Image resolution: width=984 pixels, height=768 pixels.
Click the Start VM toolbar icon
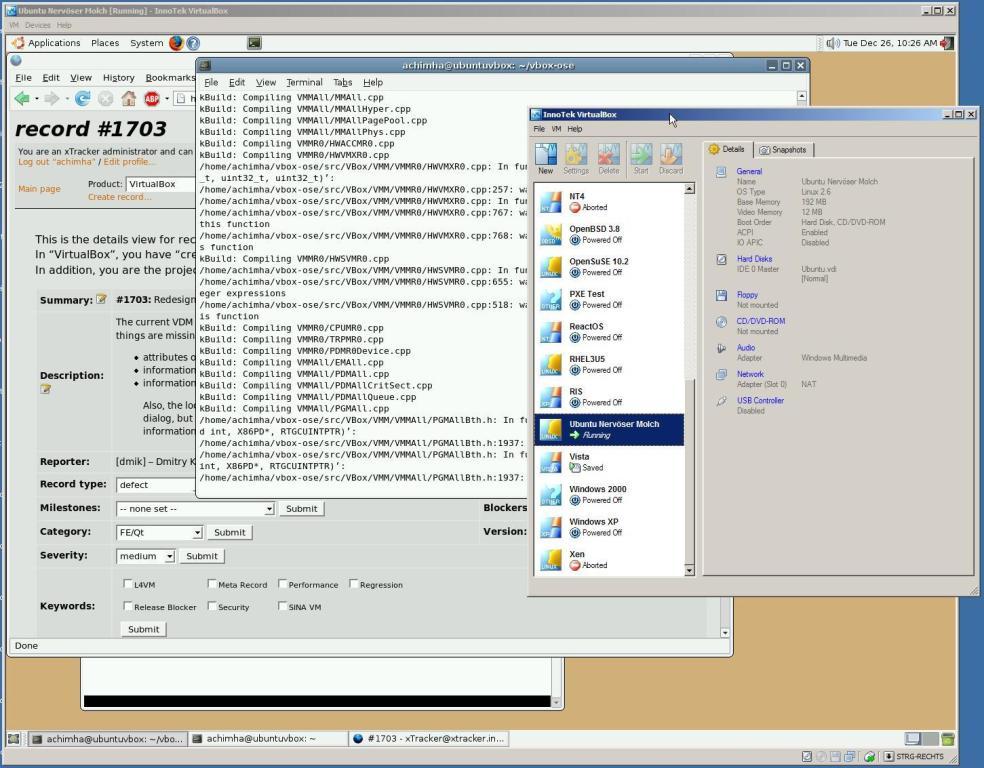641,158
